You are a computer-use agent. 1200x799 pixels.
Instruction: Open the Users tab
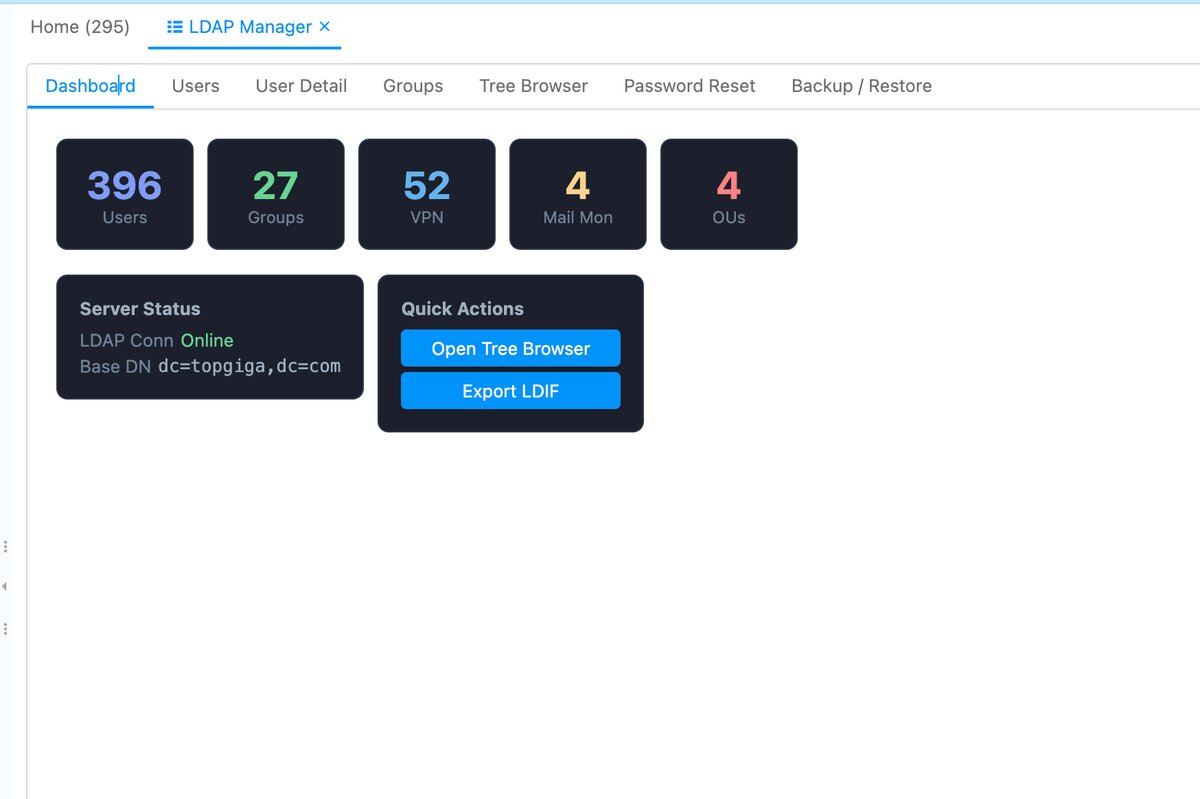(x=195, y=86)
